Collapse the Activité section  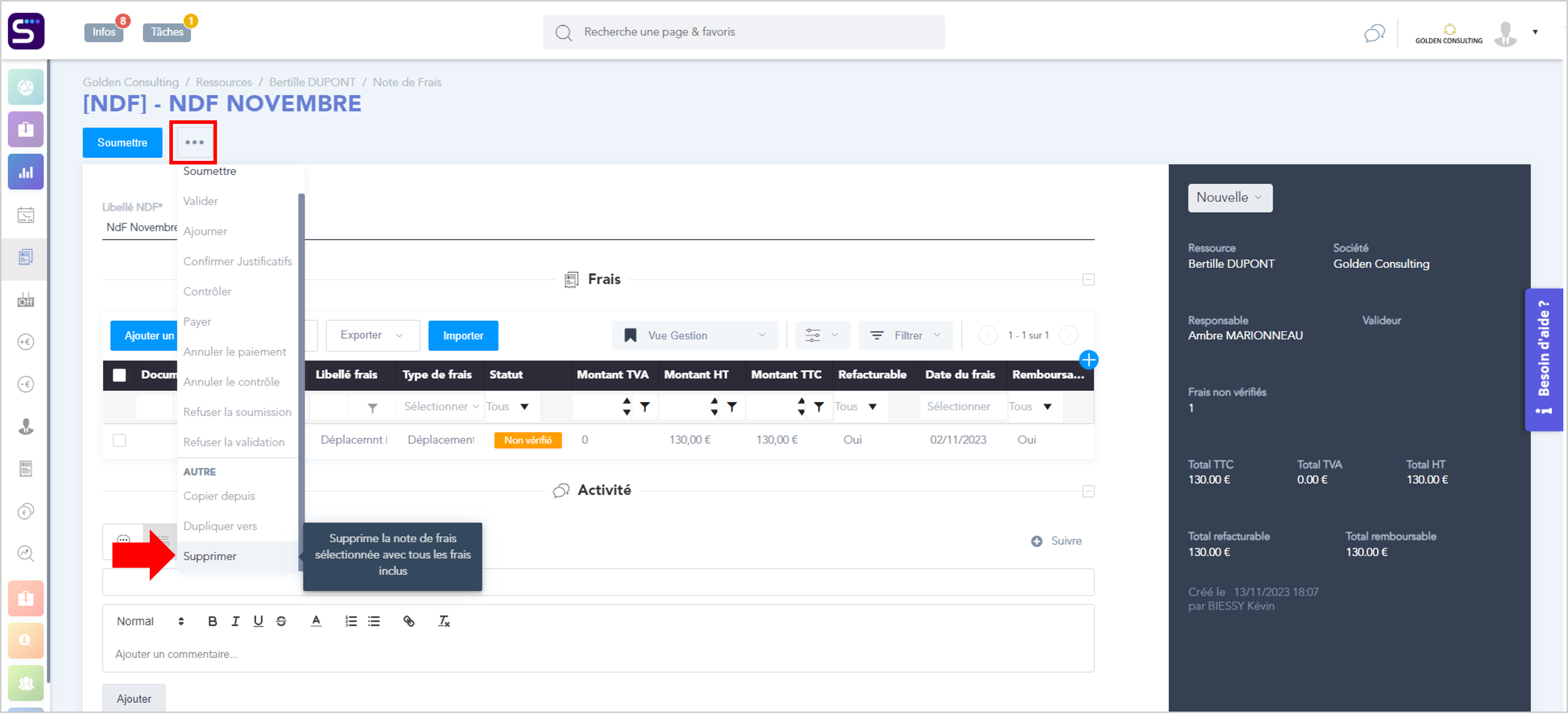coord(1088,491)
